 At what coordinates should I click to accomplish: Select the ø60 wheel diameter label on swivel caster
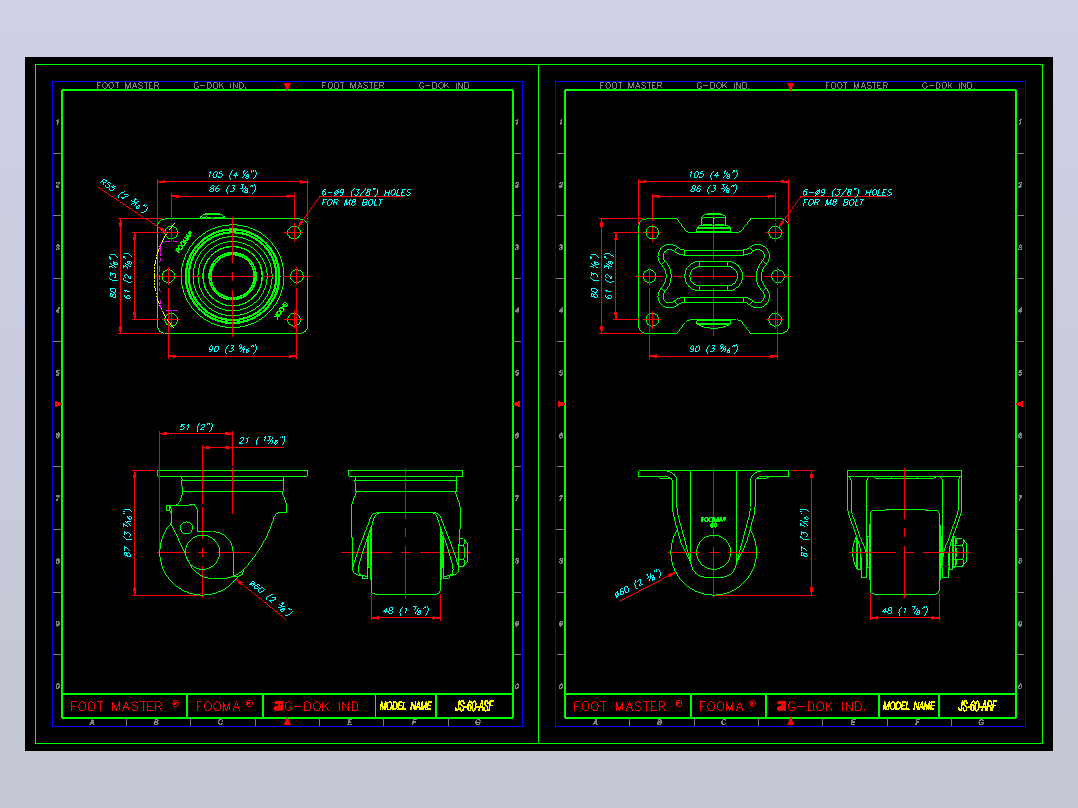point(271,598)
